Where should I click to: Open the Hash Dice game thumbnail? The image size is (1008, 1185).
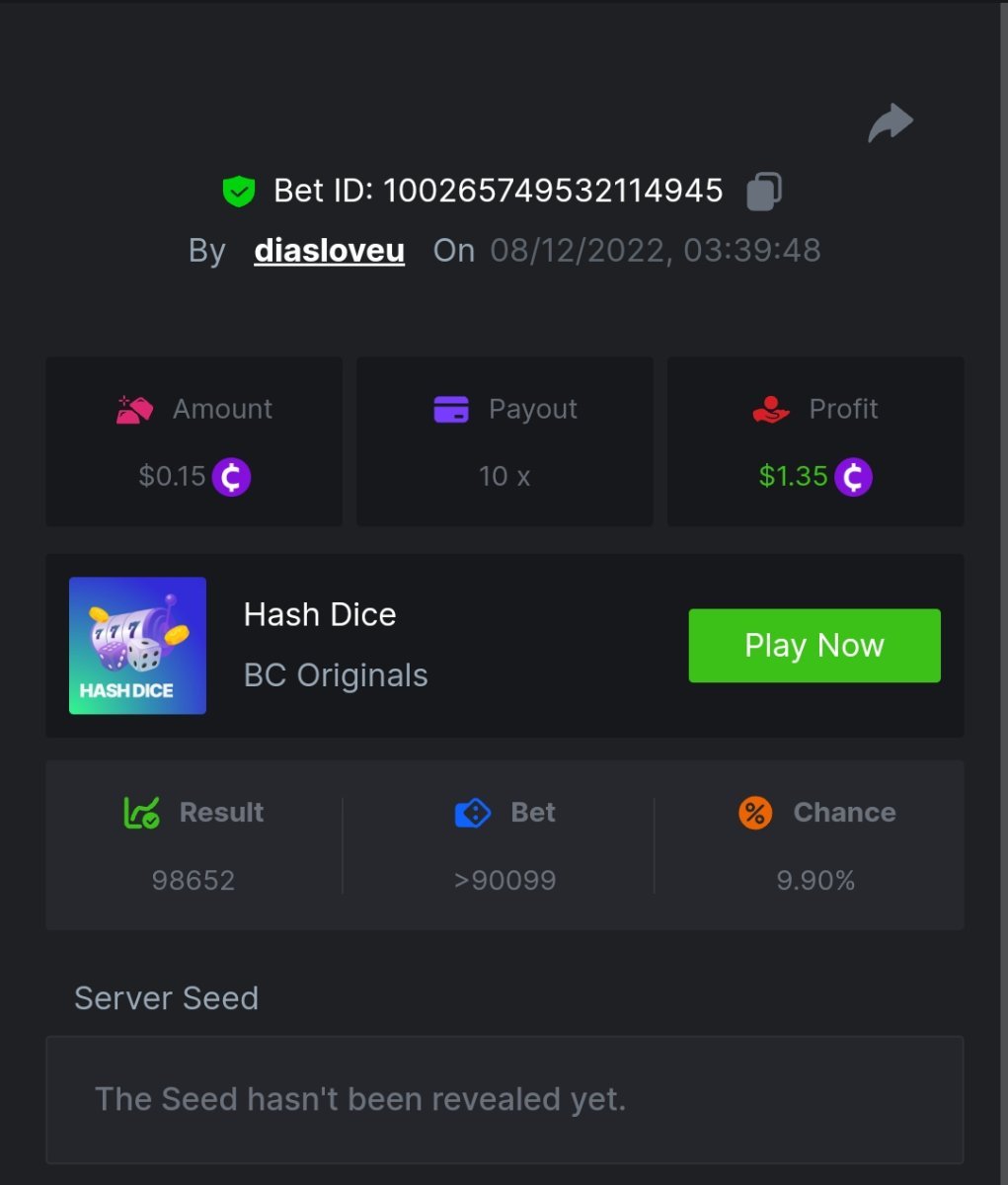[x=137, y=646]
